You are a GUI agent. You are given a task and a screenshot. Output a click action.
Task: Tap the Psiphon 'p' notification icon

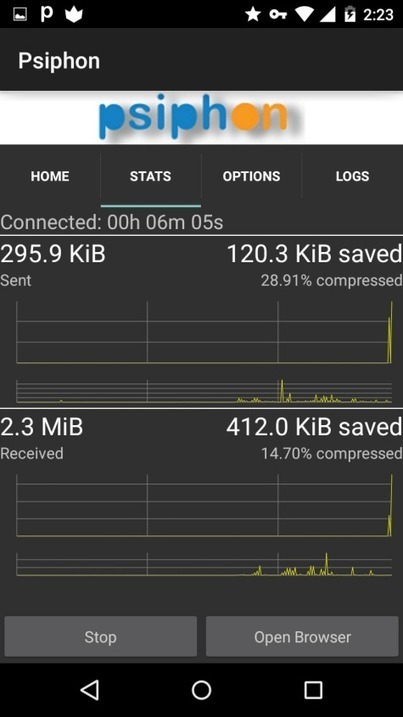pos(47,14)
